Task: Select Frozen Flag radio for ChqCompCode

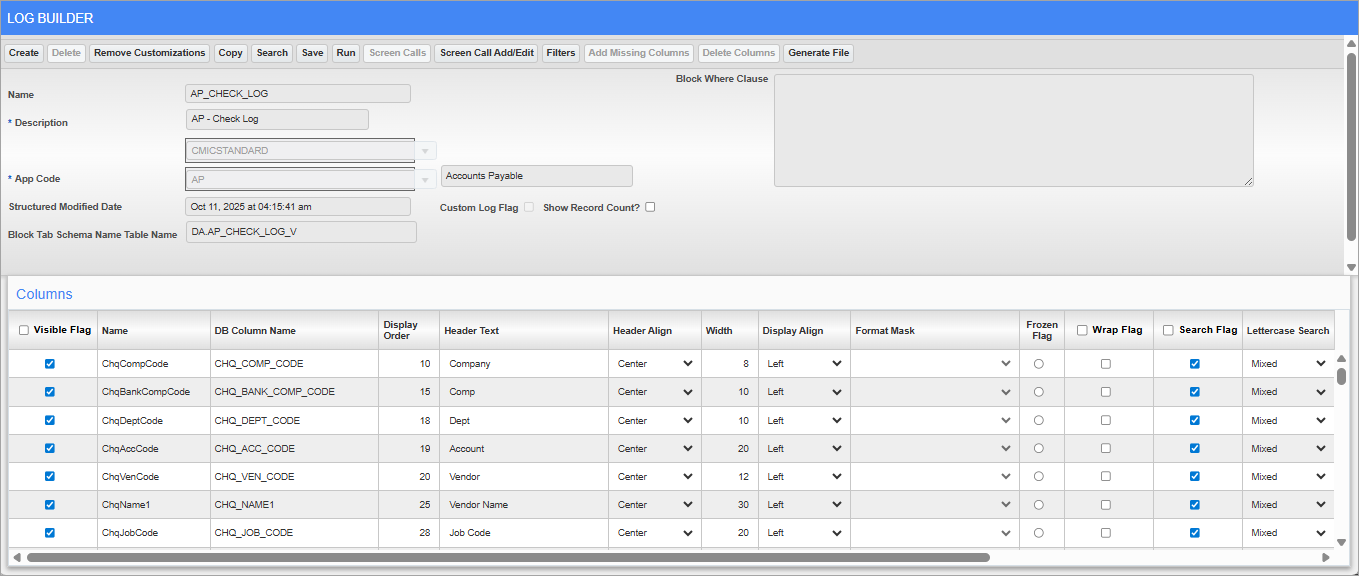Action: pyautogui.click(x=1040, y=363)
